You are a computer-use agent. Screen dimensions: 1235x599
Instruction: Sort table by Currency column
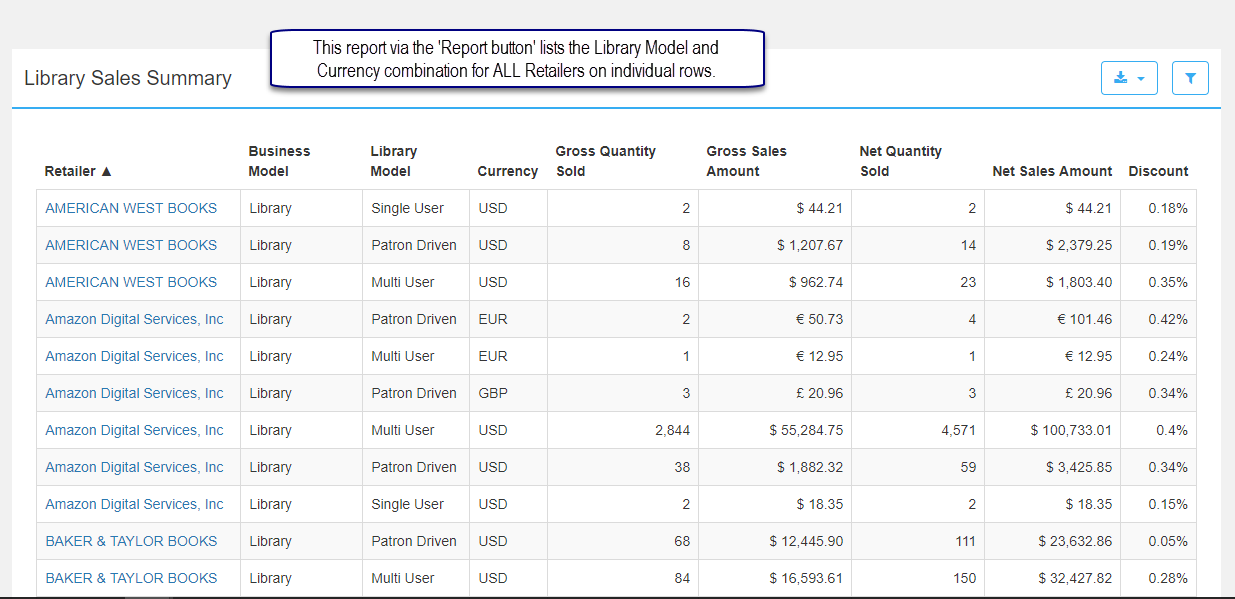click(x=507, y=170)
